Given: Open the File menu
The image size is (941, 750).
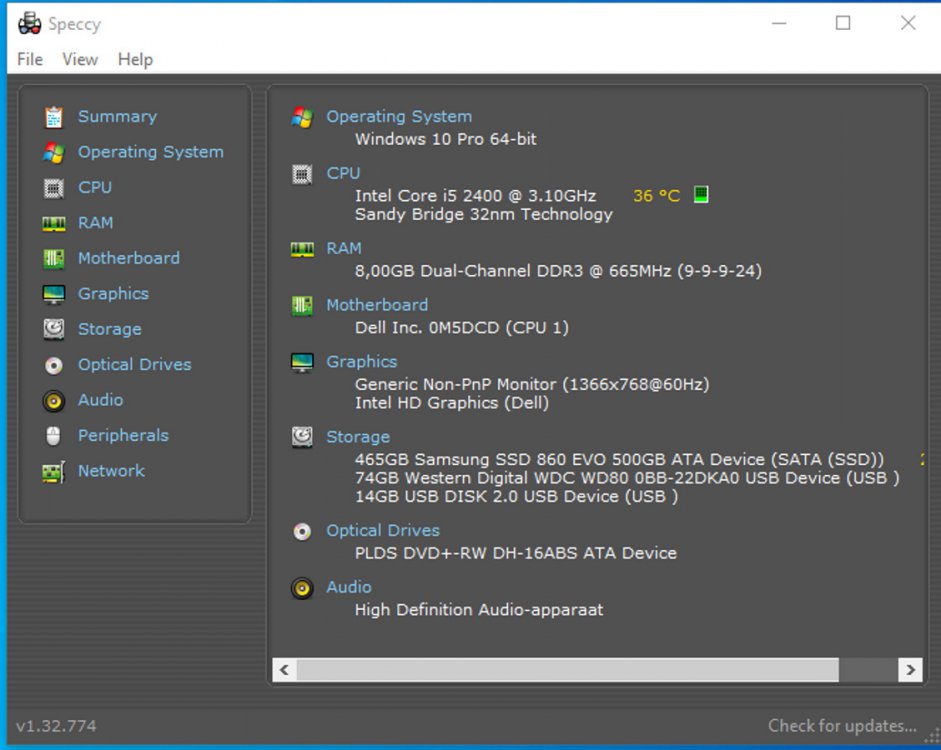Looking at the screenshot, I should (29, 60).
